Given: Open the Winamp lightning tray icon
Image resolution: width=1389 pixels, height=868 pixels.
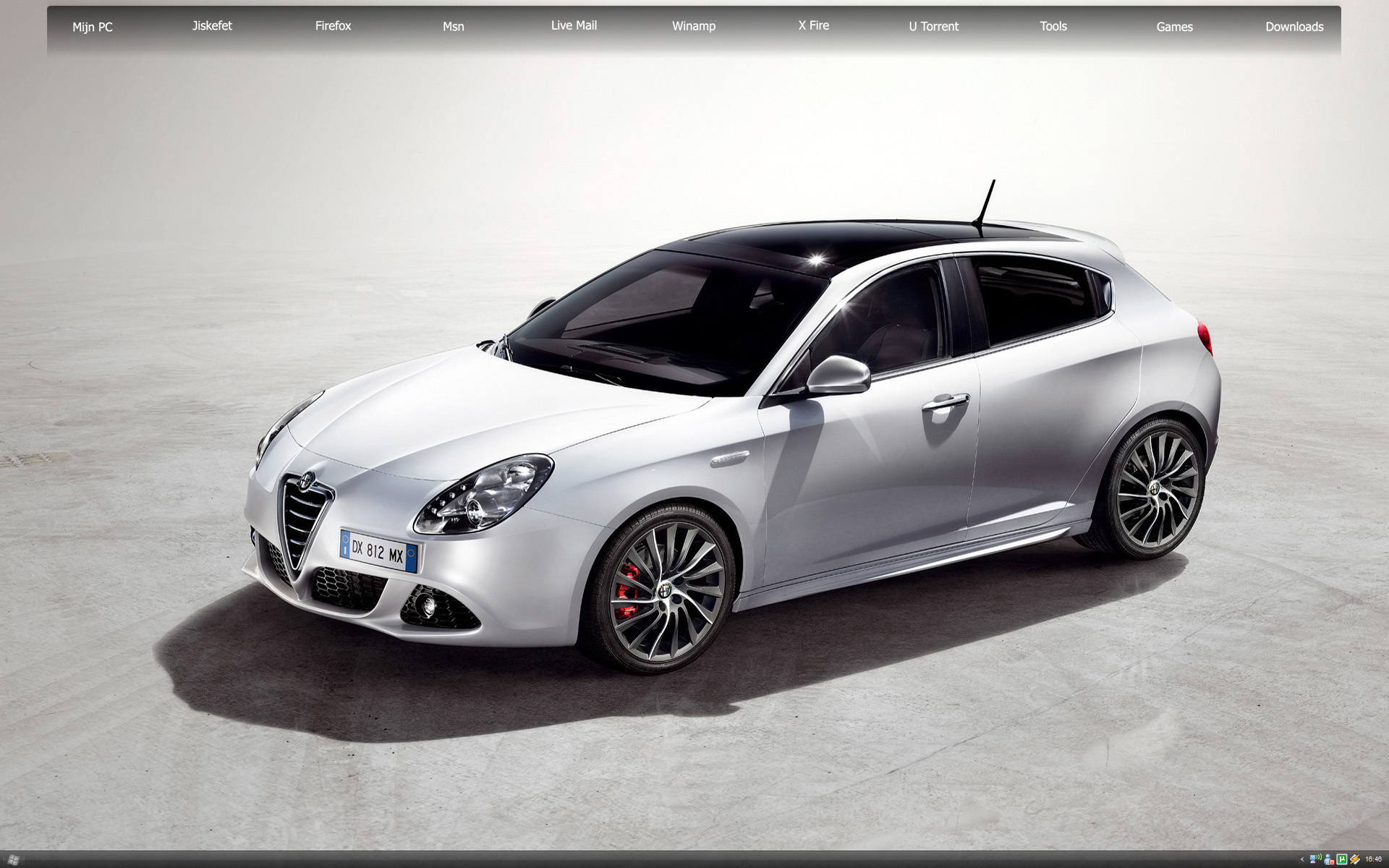Looking at the screenshot, I should point(1355,859).
